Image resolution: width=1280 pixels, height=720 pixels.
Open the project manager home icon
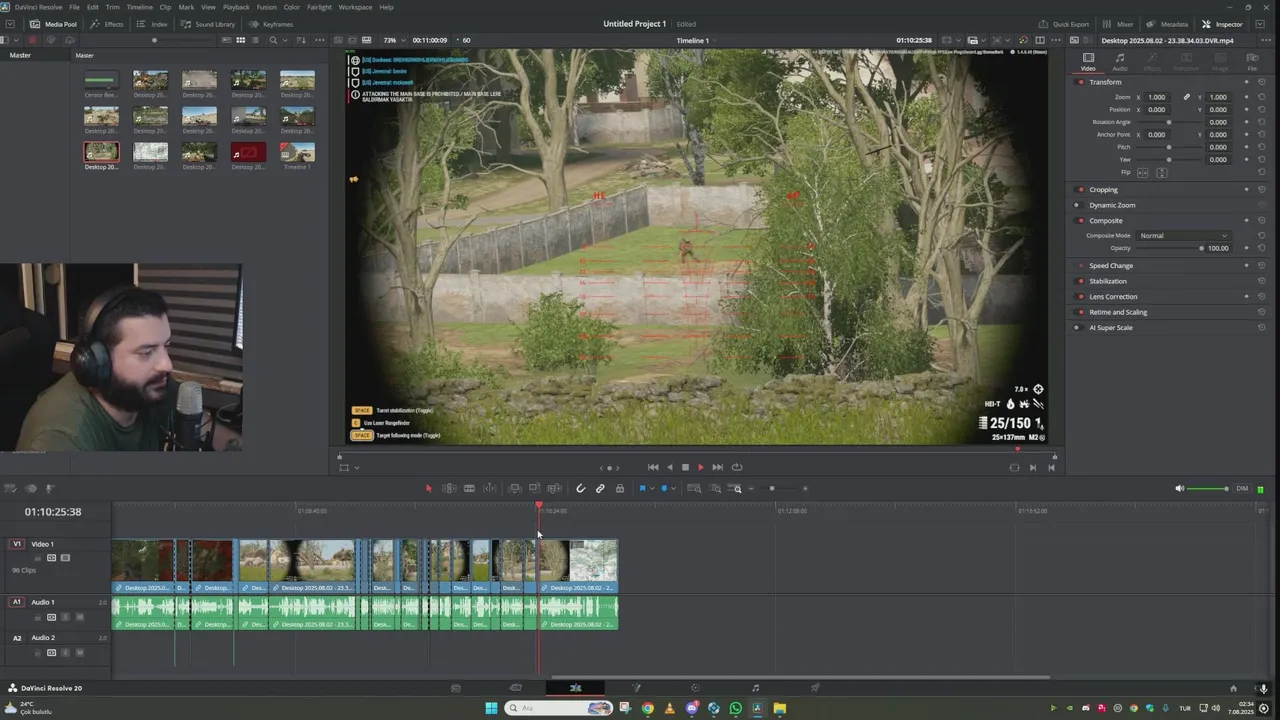[1233, 688]
